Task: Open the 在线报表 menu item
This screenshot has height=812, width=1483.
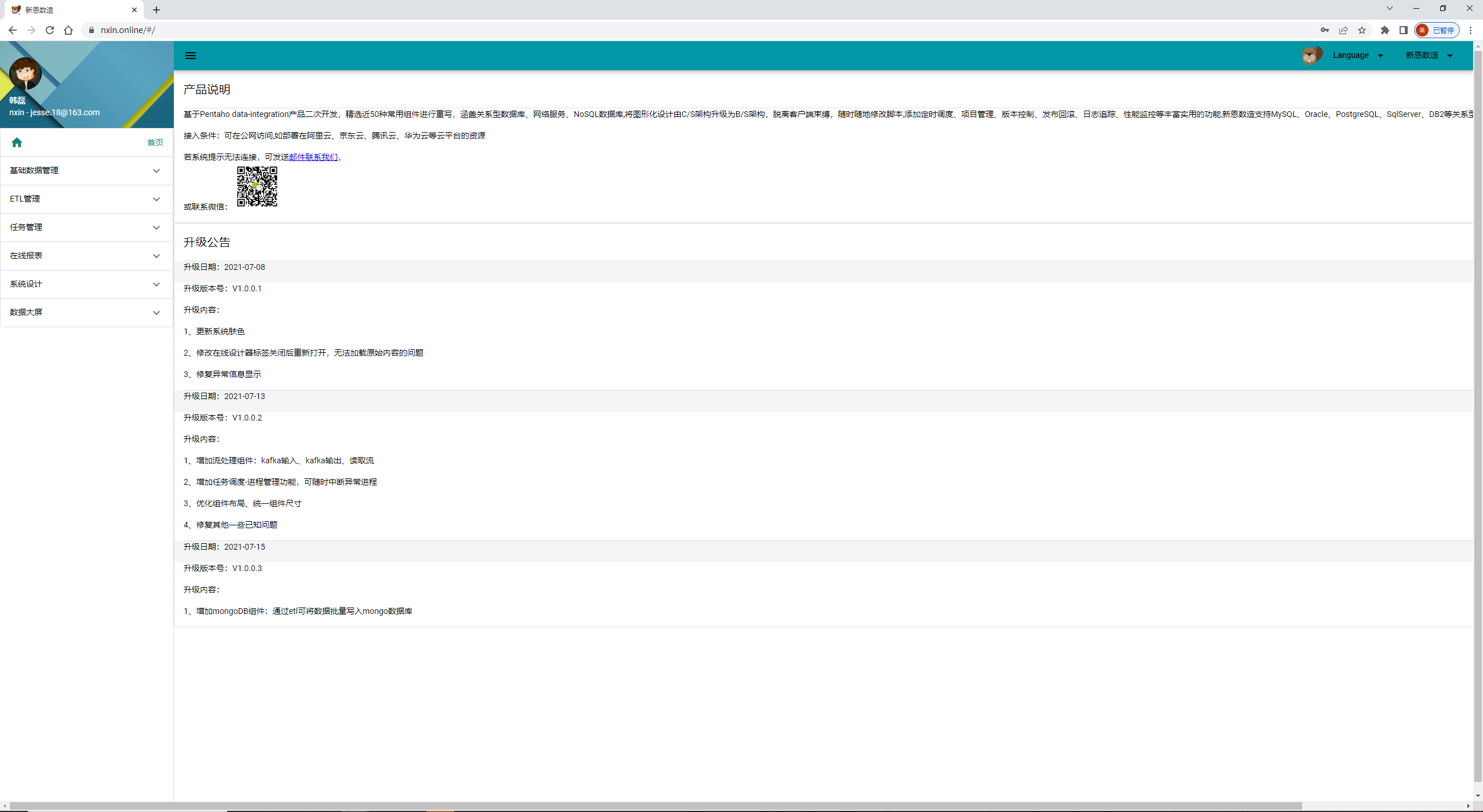Action: (x=86, y=255)
